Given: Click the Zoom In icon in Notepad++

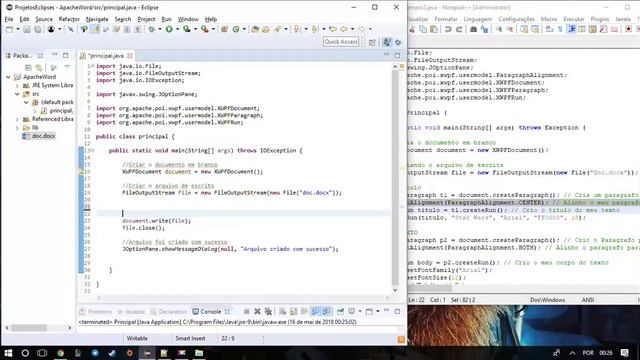Looking at the screenshot, I should 499,29.
